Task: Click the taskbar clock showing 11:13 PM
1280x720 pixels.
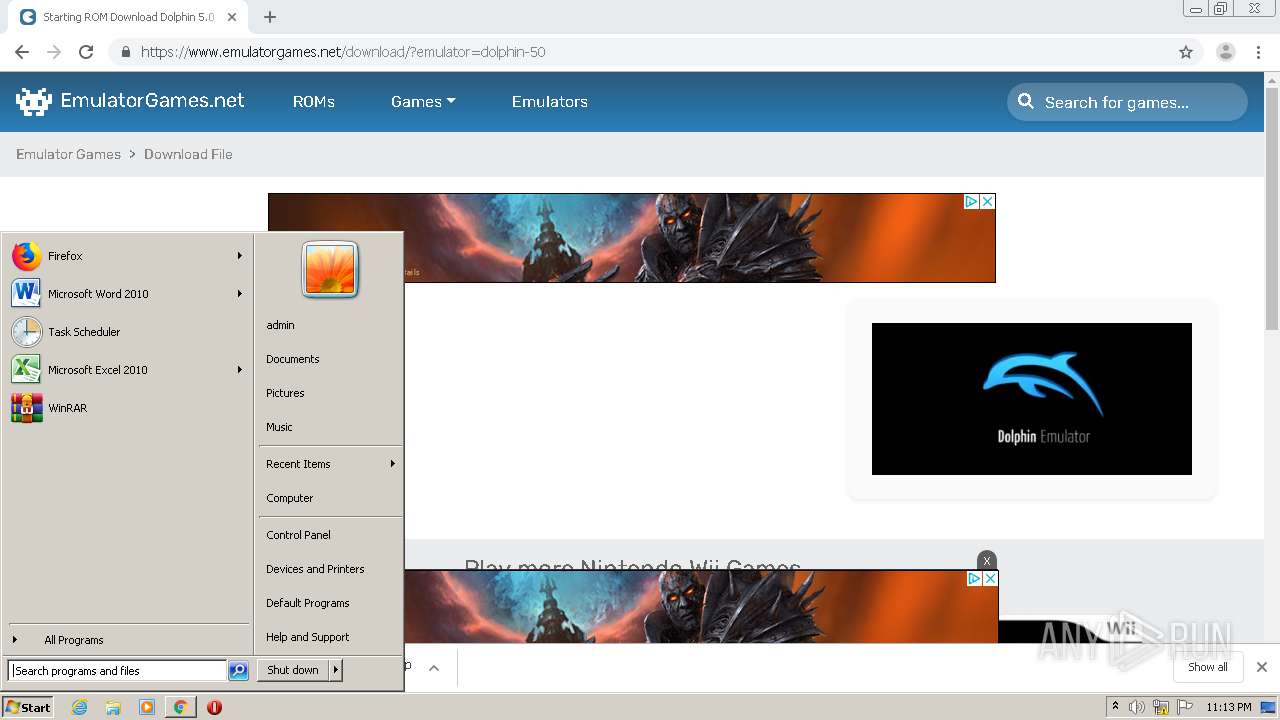Action: pos(1229,707)
